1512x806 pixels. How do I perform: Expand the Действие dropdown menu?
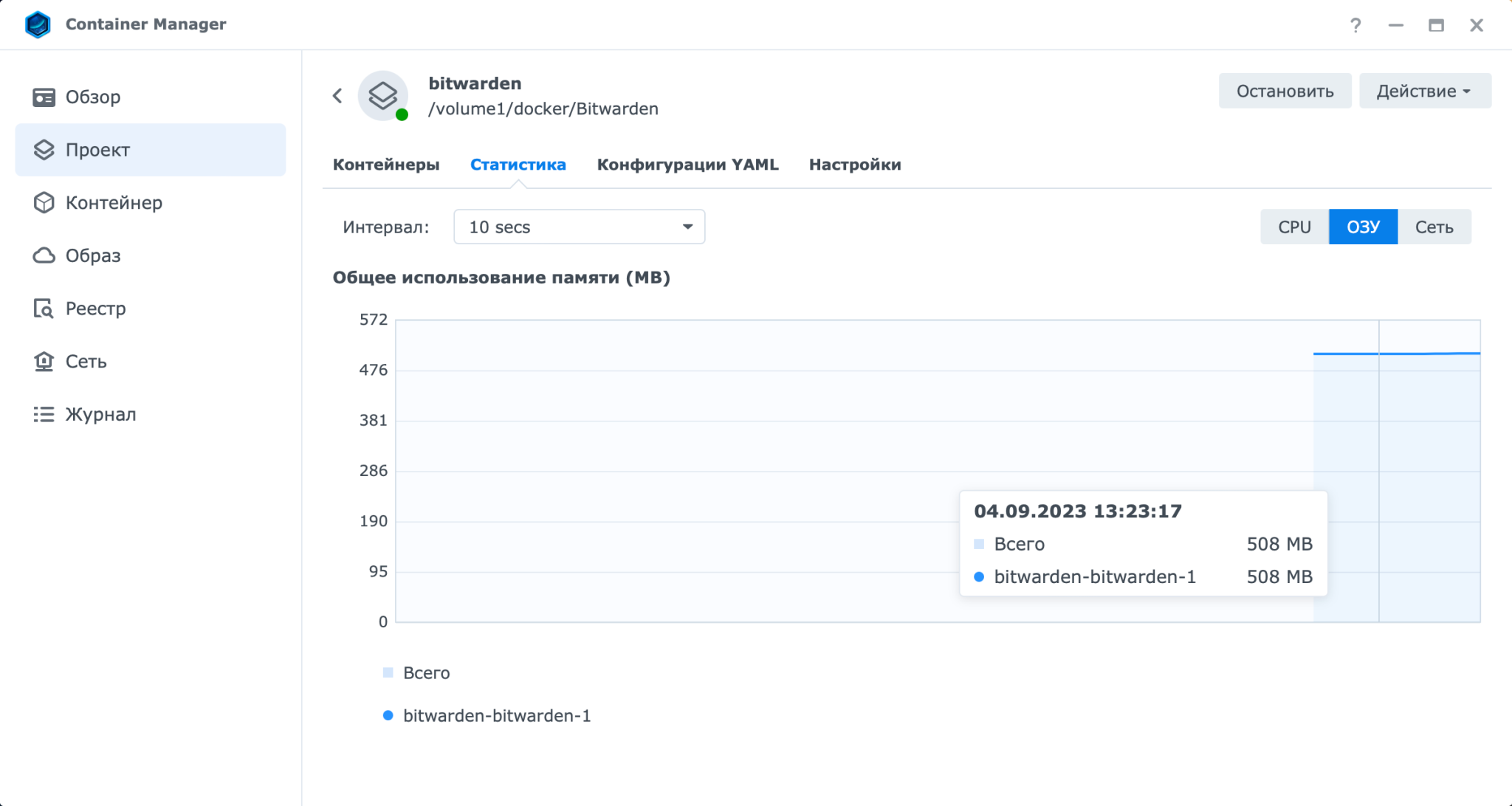click(x=1425, y=91)
